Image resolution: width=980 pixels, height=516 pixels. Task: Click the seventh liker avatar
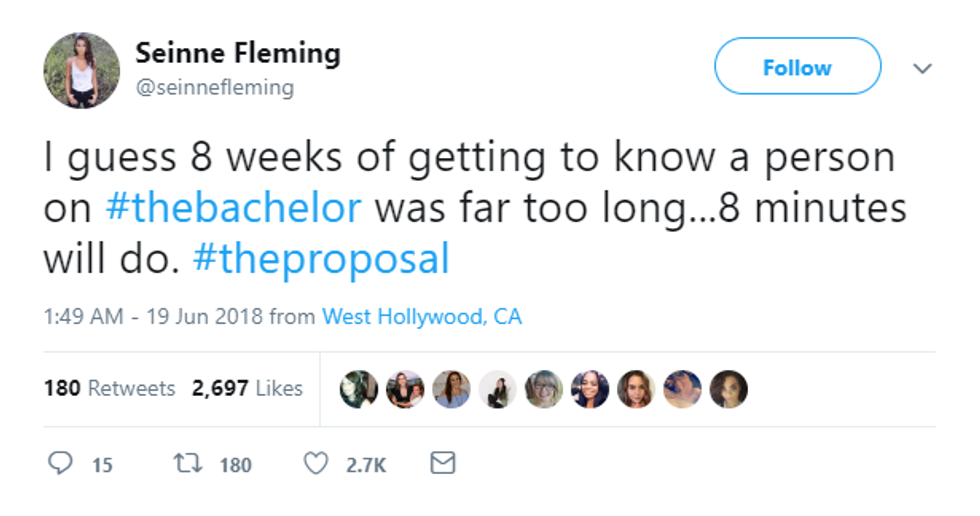[636, 390]
